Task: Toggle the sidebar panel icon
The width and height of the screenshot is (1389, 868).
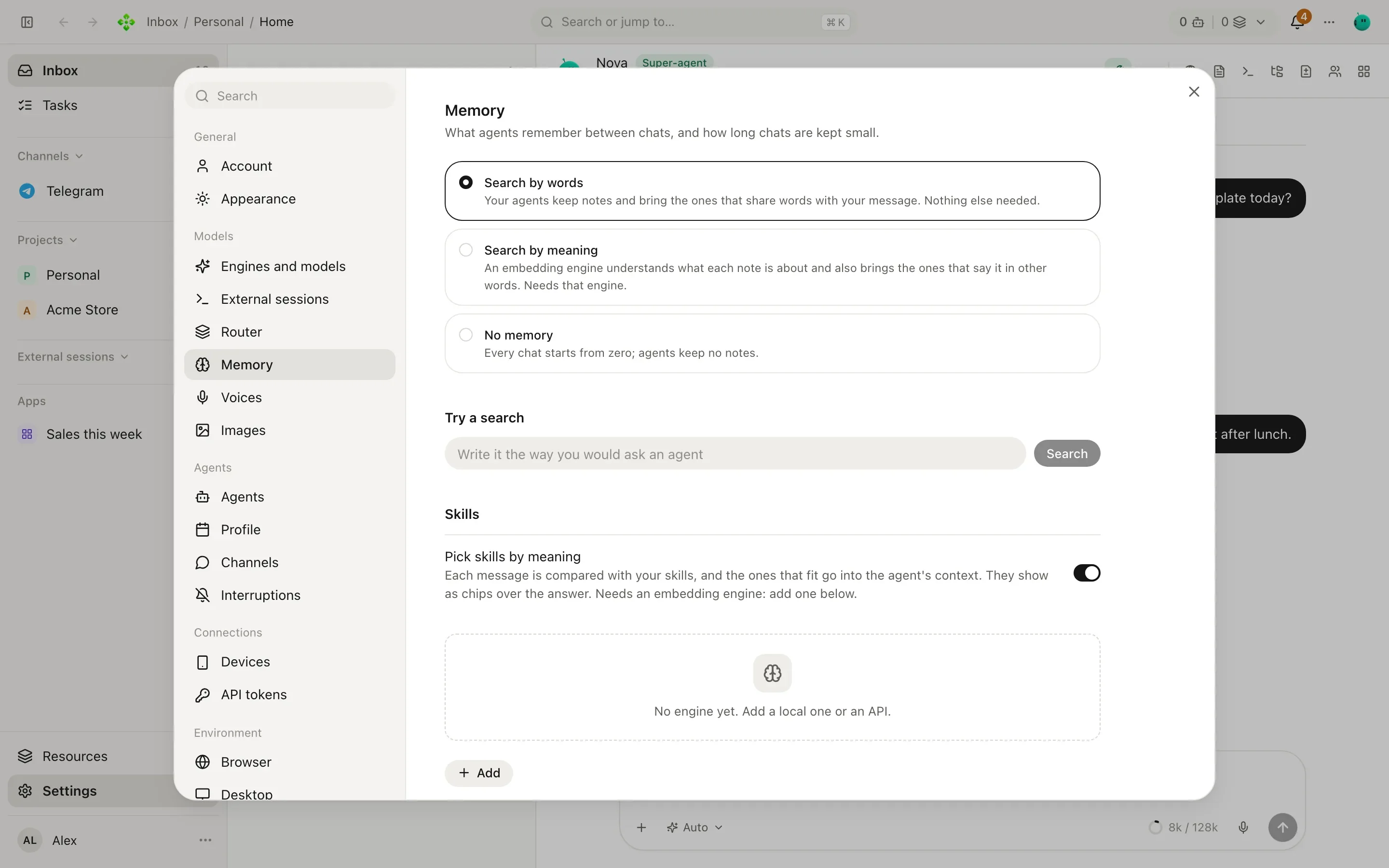Action: coord(27,22)
